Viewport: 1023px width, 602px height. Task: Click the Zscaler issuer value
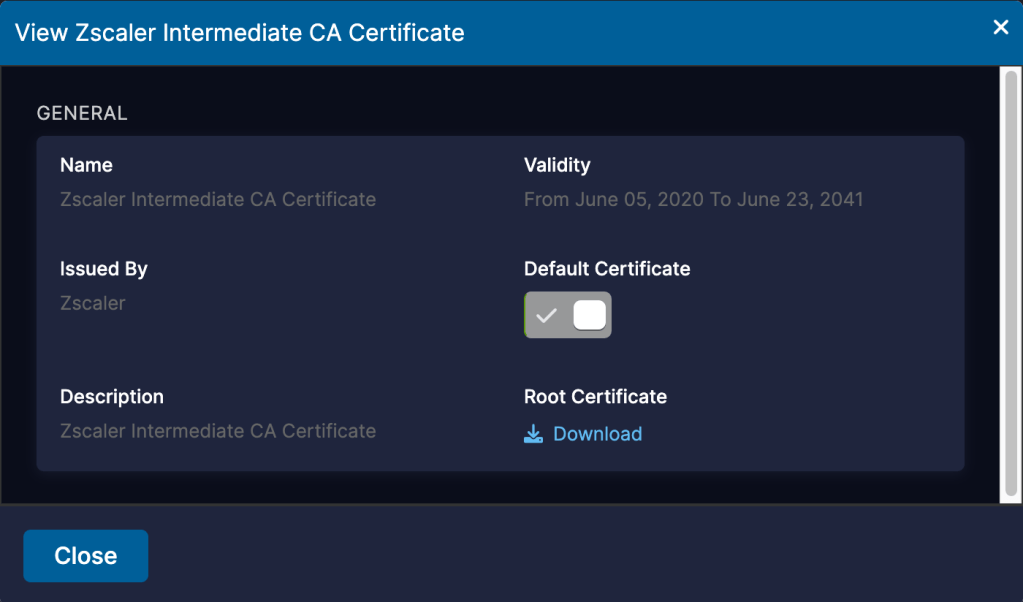(93, 303)
